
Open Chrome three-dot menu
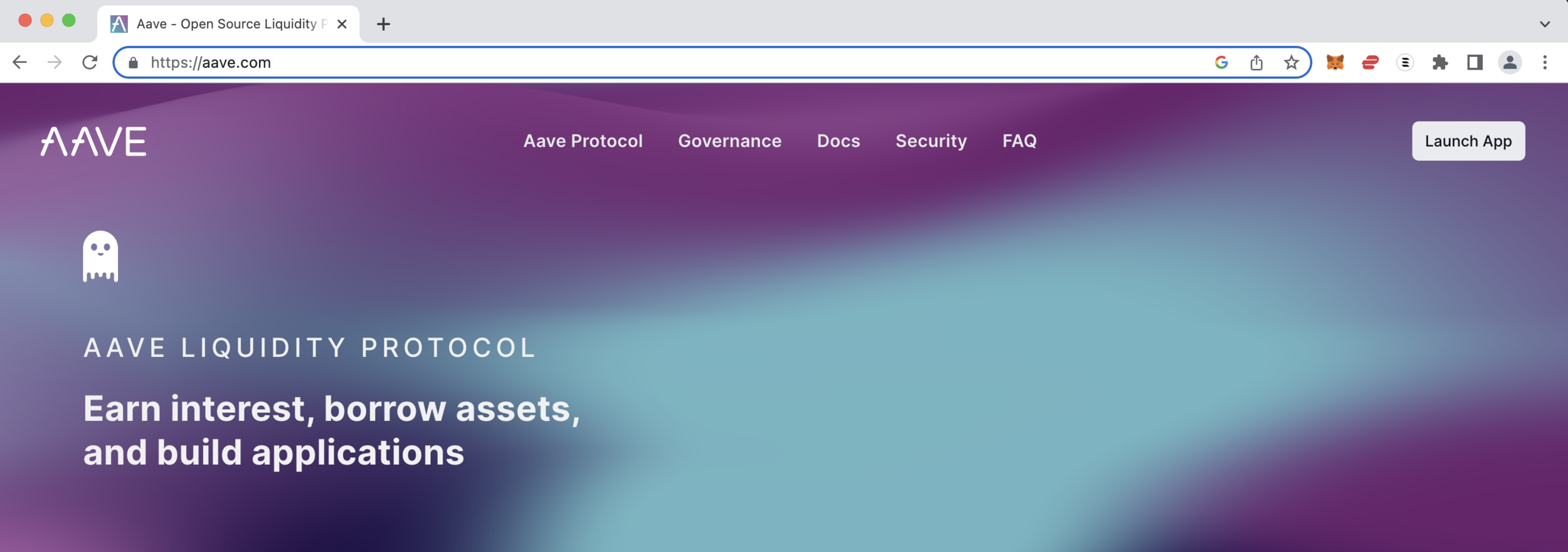(1545, 62)
